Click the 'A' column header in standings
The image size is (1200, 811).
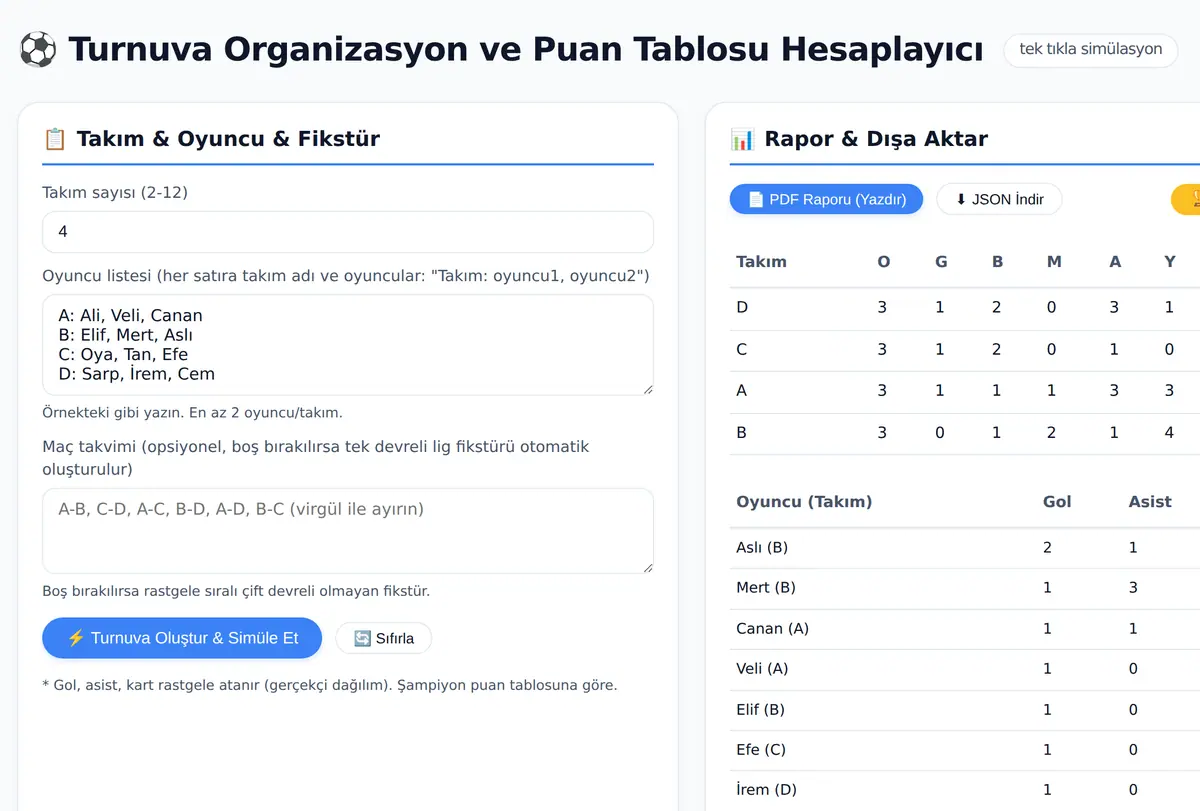[1115, 262]
